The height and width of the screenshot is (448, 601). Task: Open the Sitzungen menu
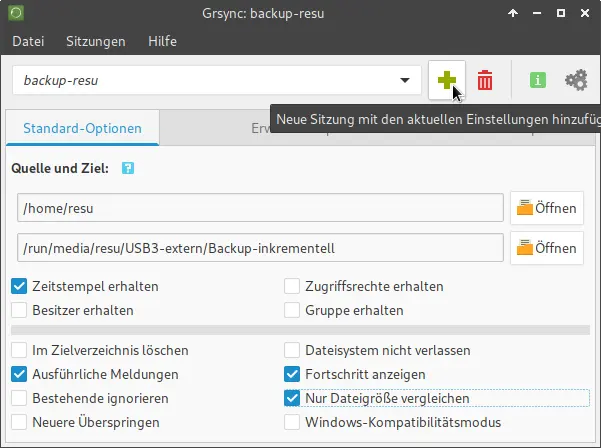click(96, 42)
